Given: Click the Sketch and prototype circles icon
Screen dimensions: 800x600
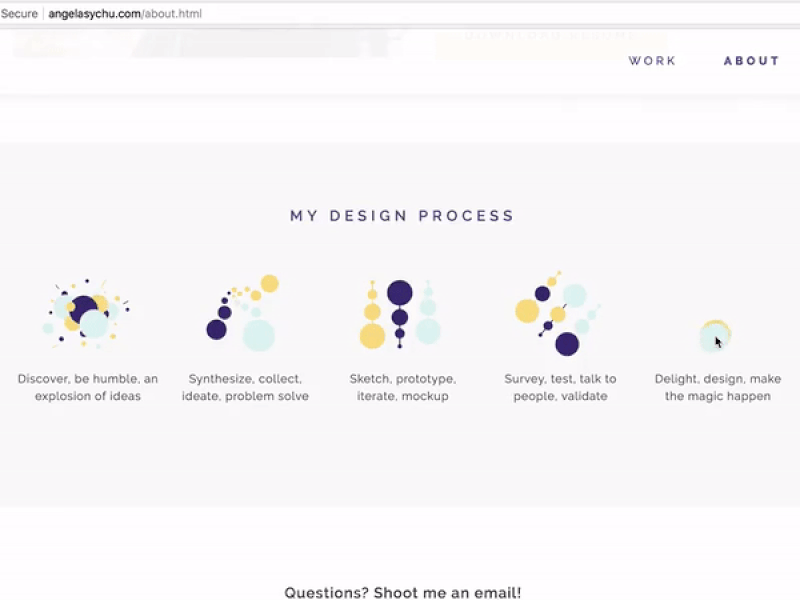Looking at the screenshot, I should pyautogui.click(x=401, y=314).
